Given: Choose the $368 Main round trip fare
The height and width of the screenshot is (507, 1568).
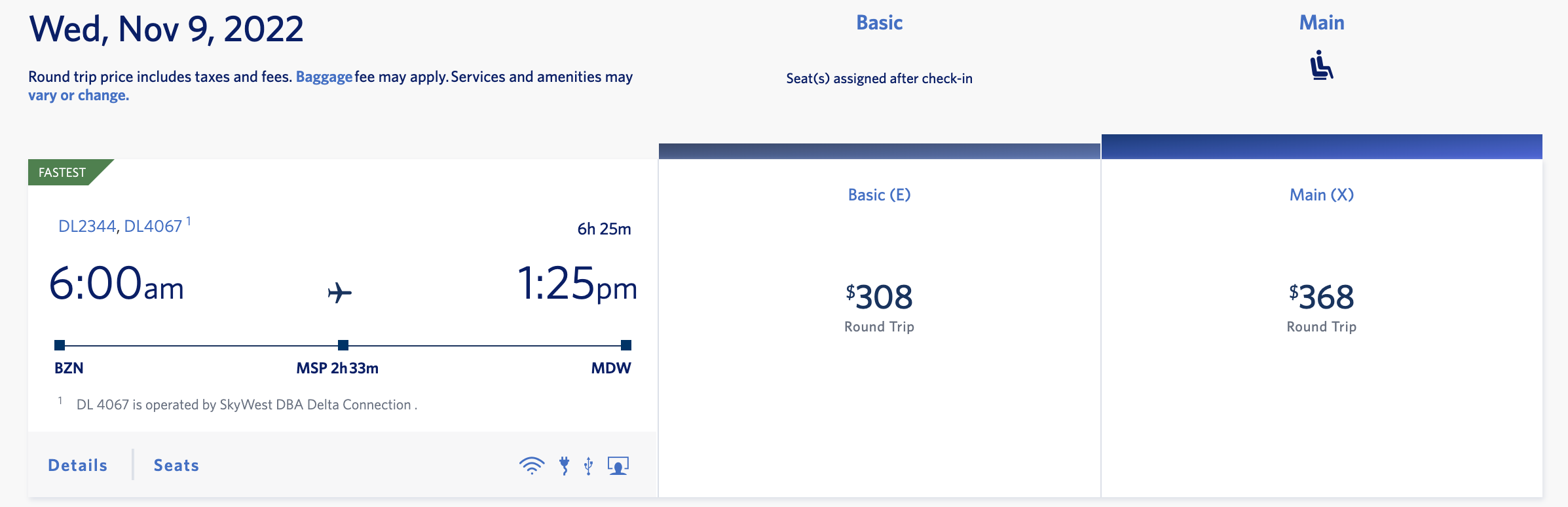Looking at the screenshot, I should click(1321, 297).
